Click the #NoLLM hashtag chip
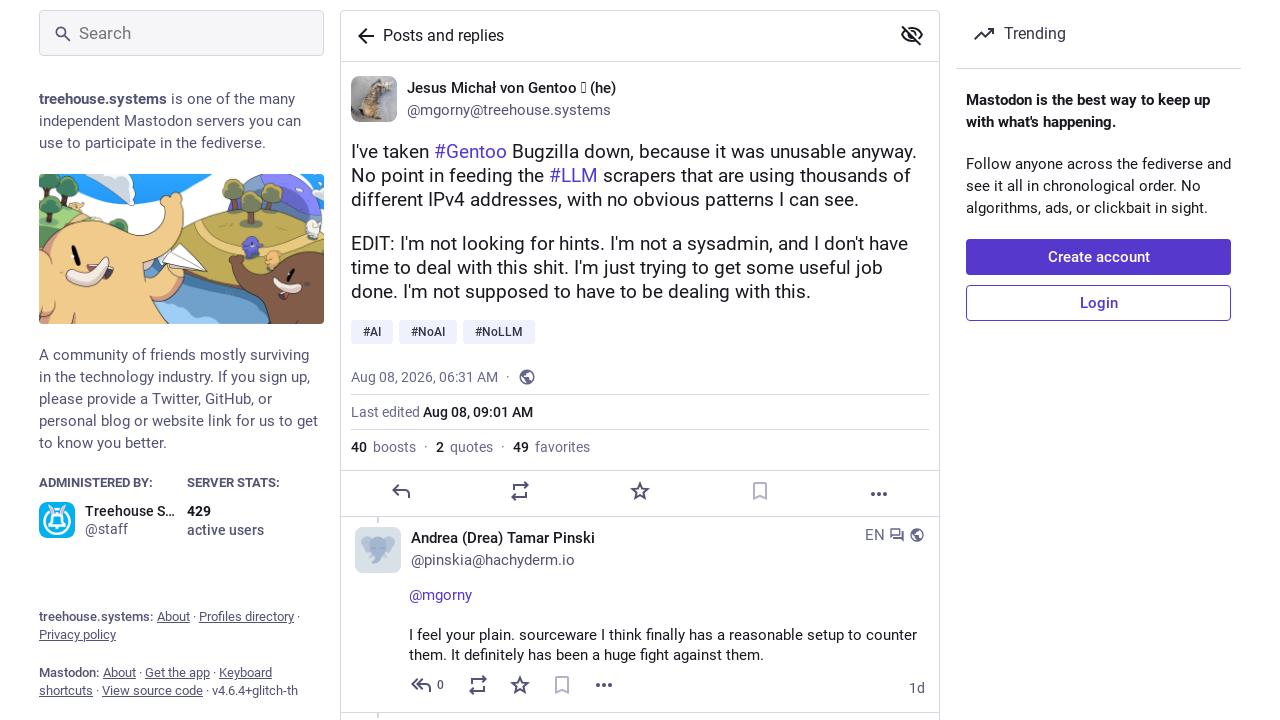Viewport: 1280px width, 720px height. (x=499, y=332)
